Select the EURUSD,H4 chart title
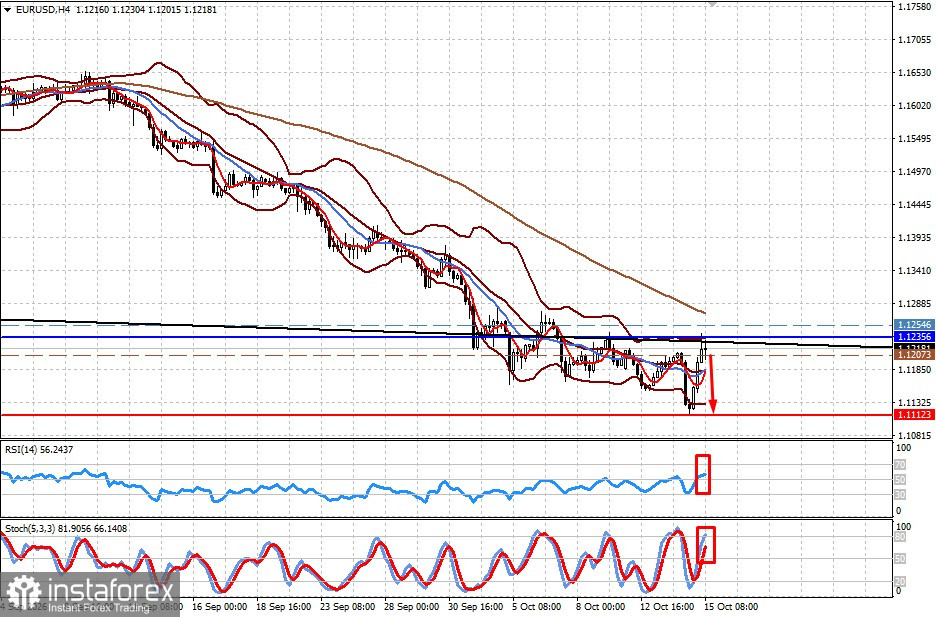Image resolution: width=936 pixels, height=617 pixels. (x=41, y=10)
